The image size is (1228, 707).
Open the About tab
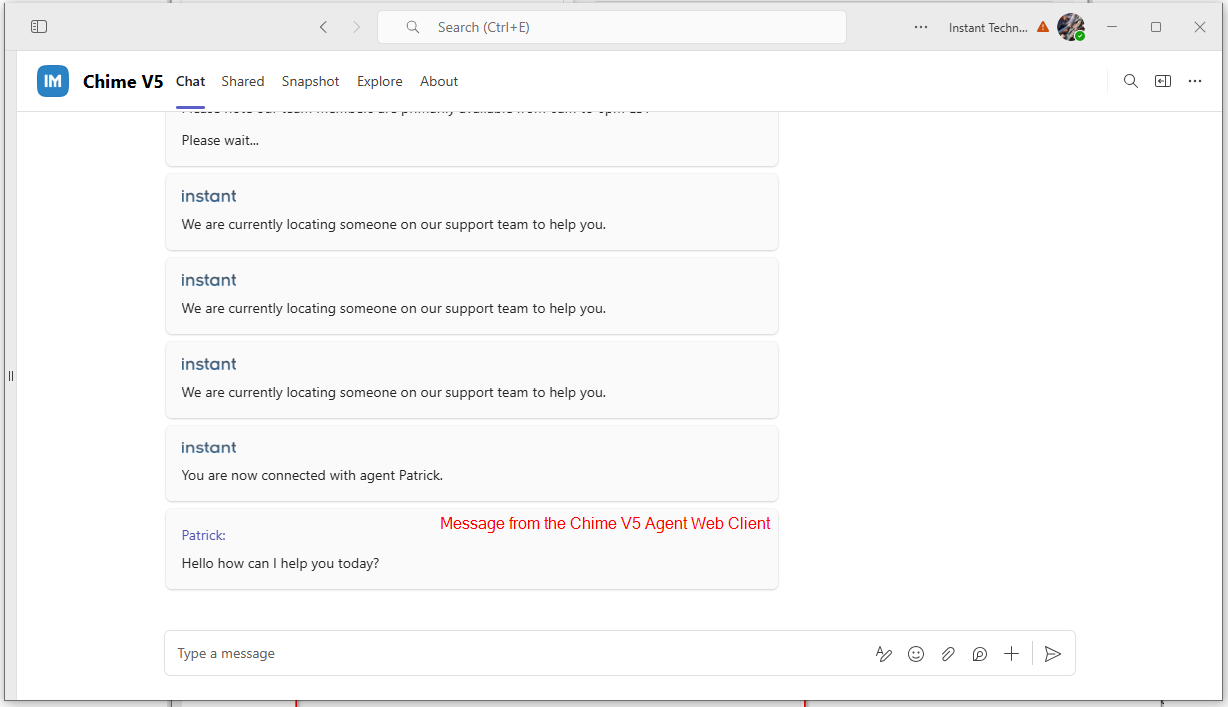pos(439,82)
